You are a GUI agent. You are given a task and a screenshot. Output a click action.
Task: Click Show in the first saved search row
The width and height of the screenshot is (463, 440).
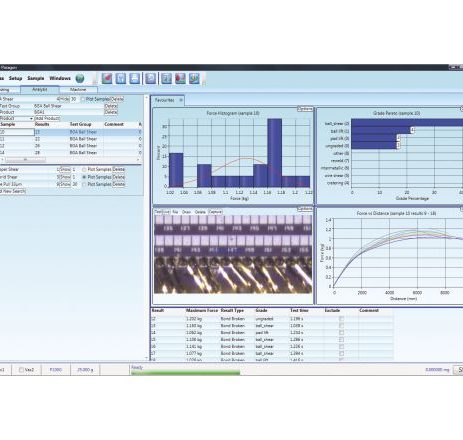(65, 170)
